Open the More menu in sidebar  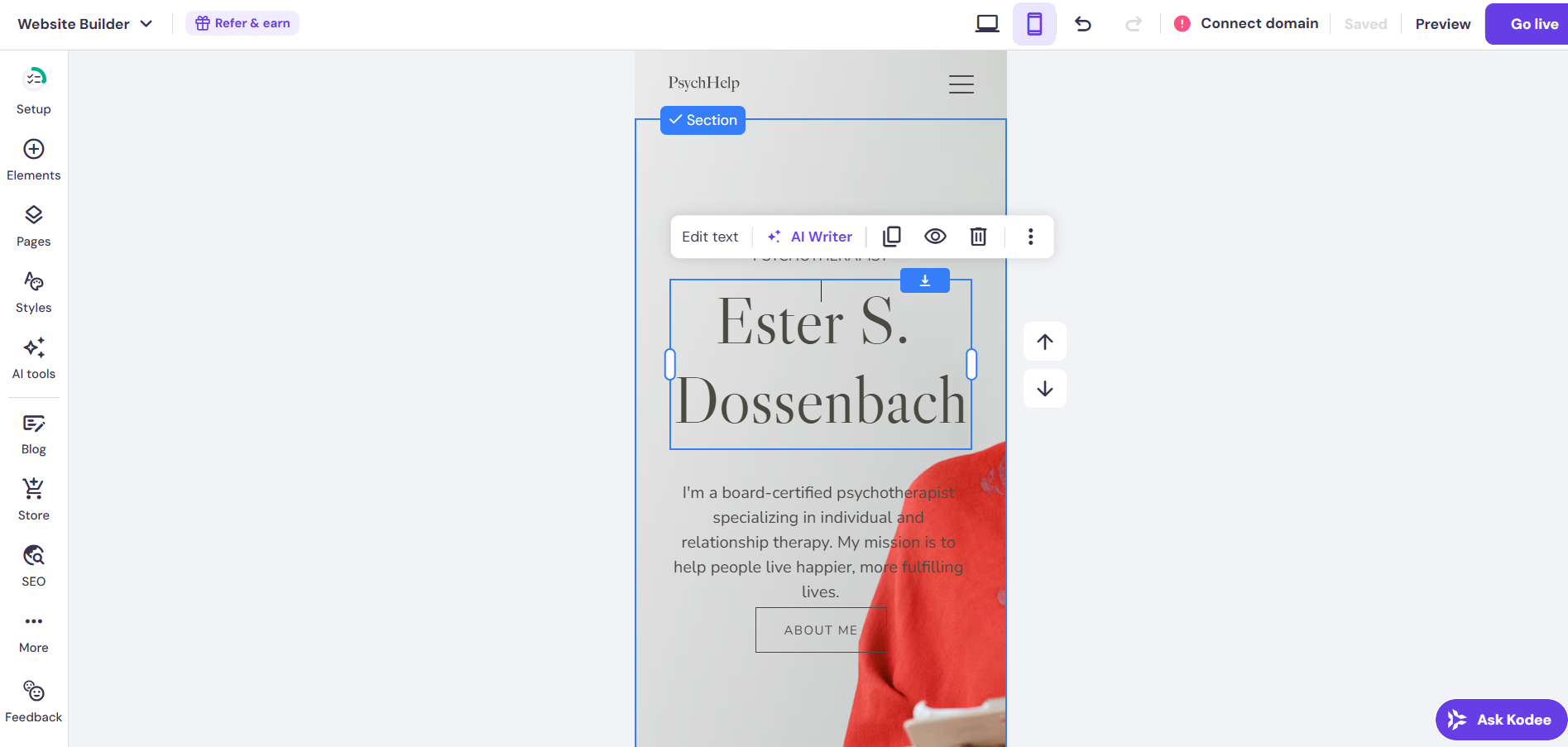(x=34, y=633)
